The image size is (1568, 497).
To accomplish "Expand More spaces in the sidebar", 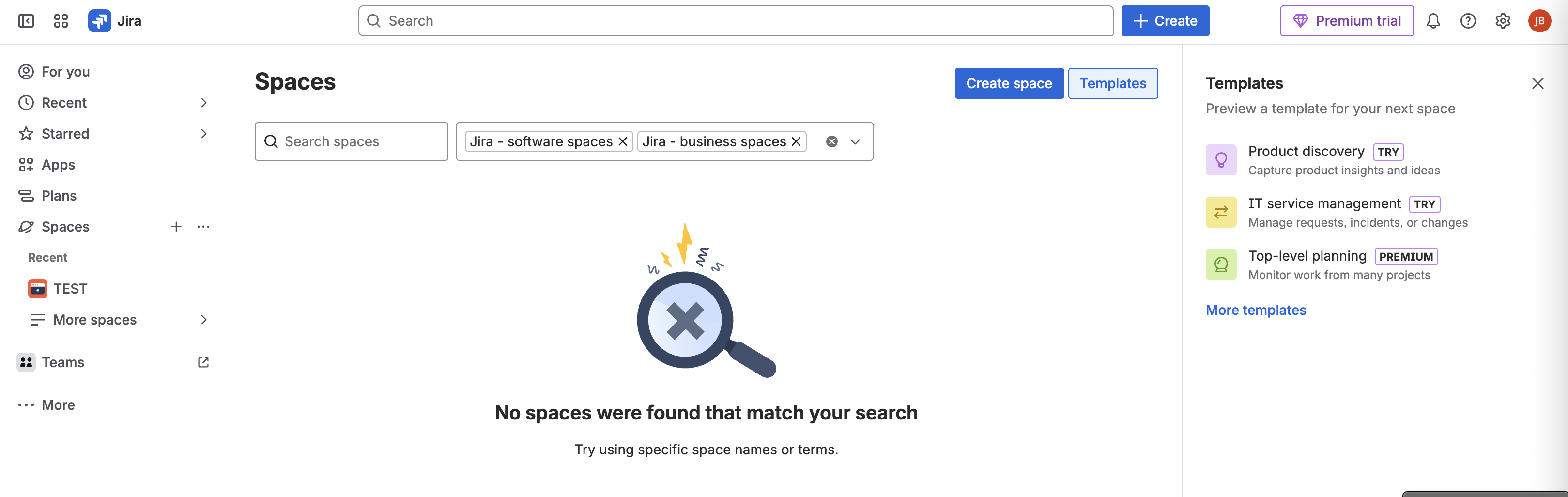I will point(203,319).
